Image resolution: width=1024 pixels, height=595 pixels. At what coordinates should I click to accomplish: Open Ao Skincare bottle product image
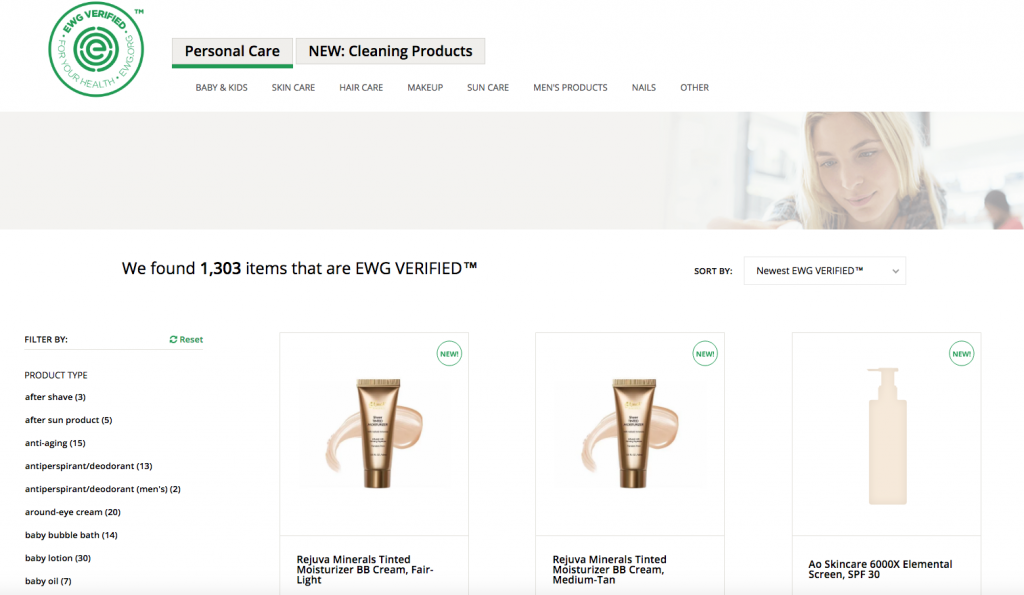coord(887,436)
